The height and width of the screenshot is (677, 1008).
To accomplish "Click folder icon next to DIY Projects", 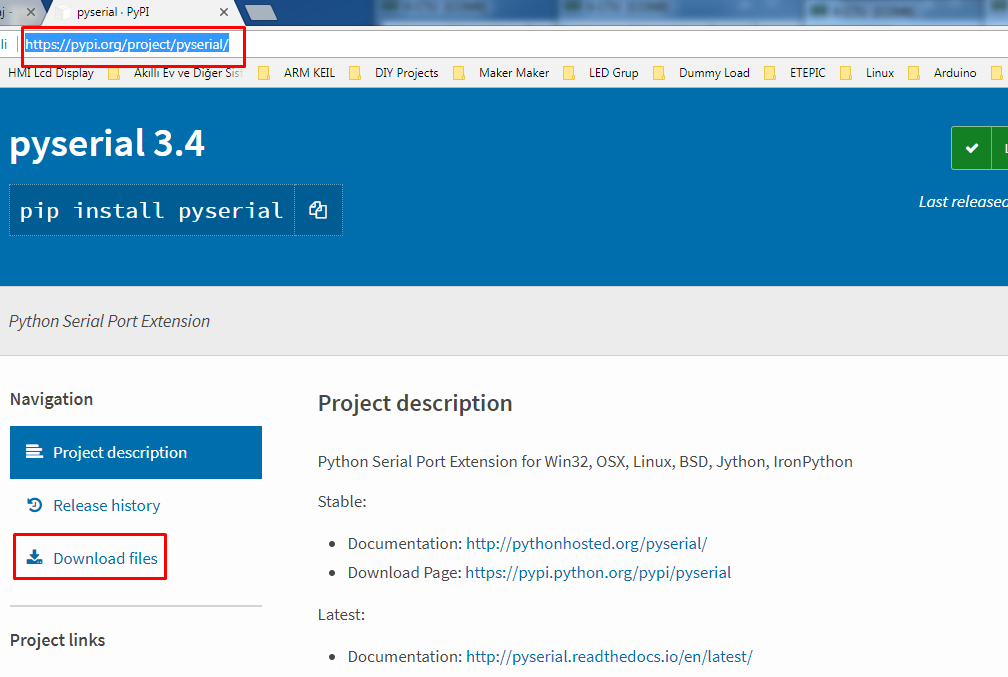I will [355, 73].
